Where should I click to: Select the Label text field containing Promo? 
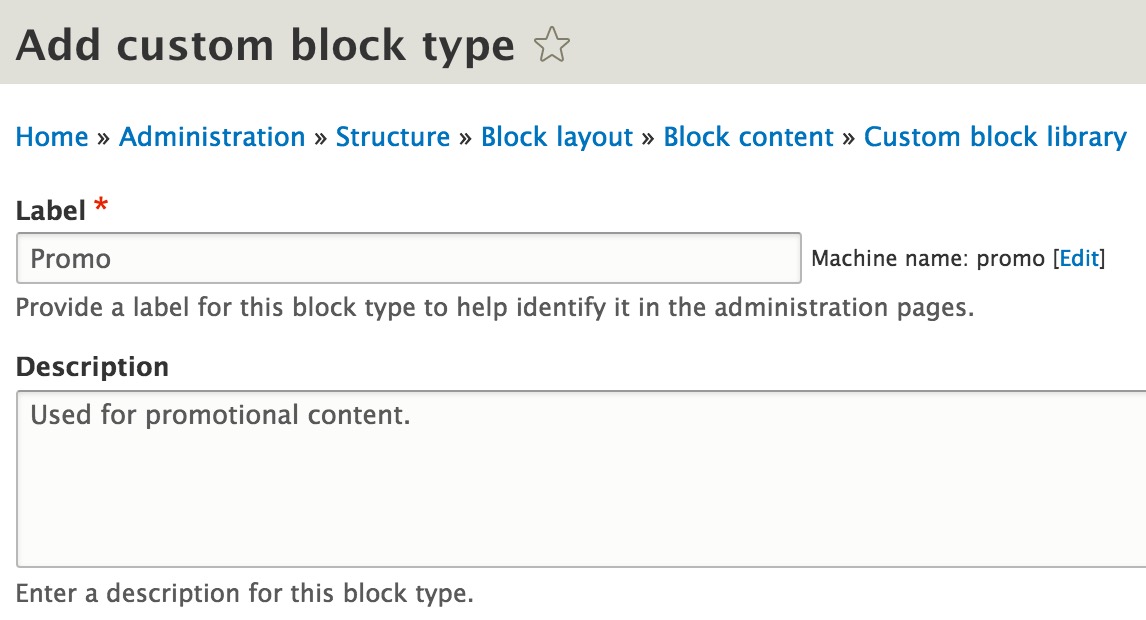(400, 258)
